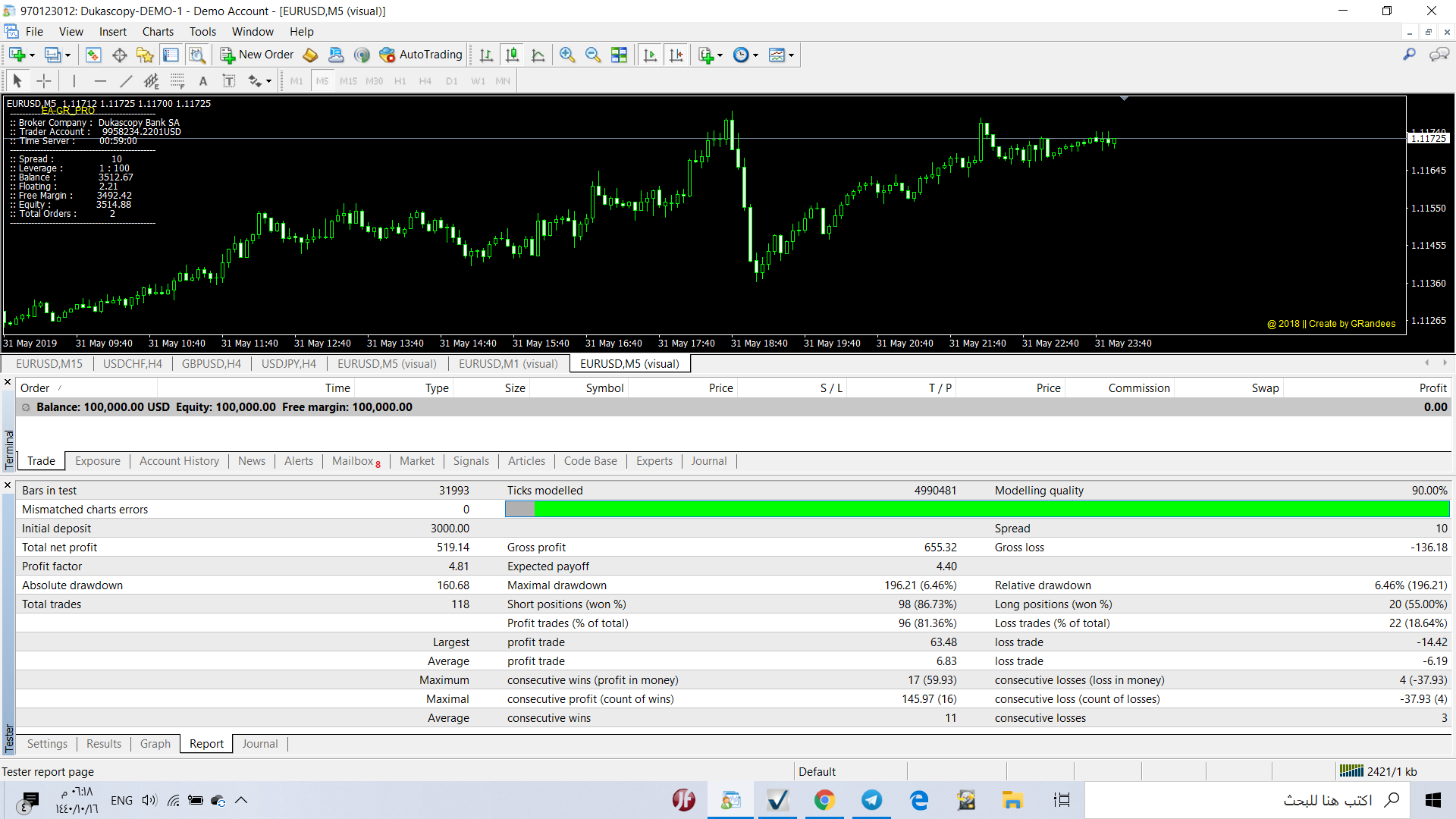Image resolution: width=1456 pixels, height=819 pixels.
Task: Click the Zoom In magnifier icon
Action: 566,55
